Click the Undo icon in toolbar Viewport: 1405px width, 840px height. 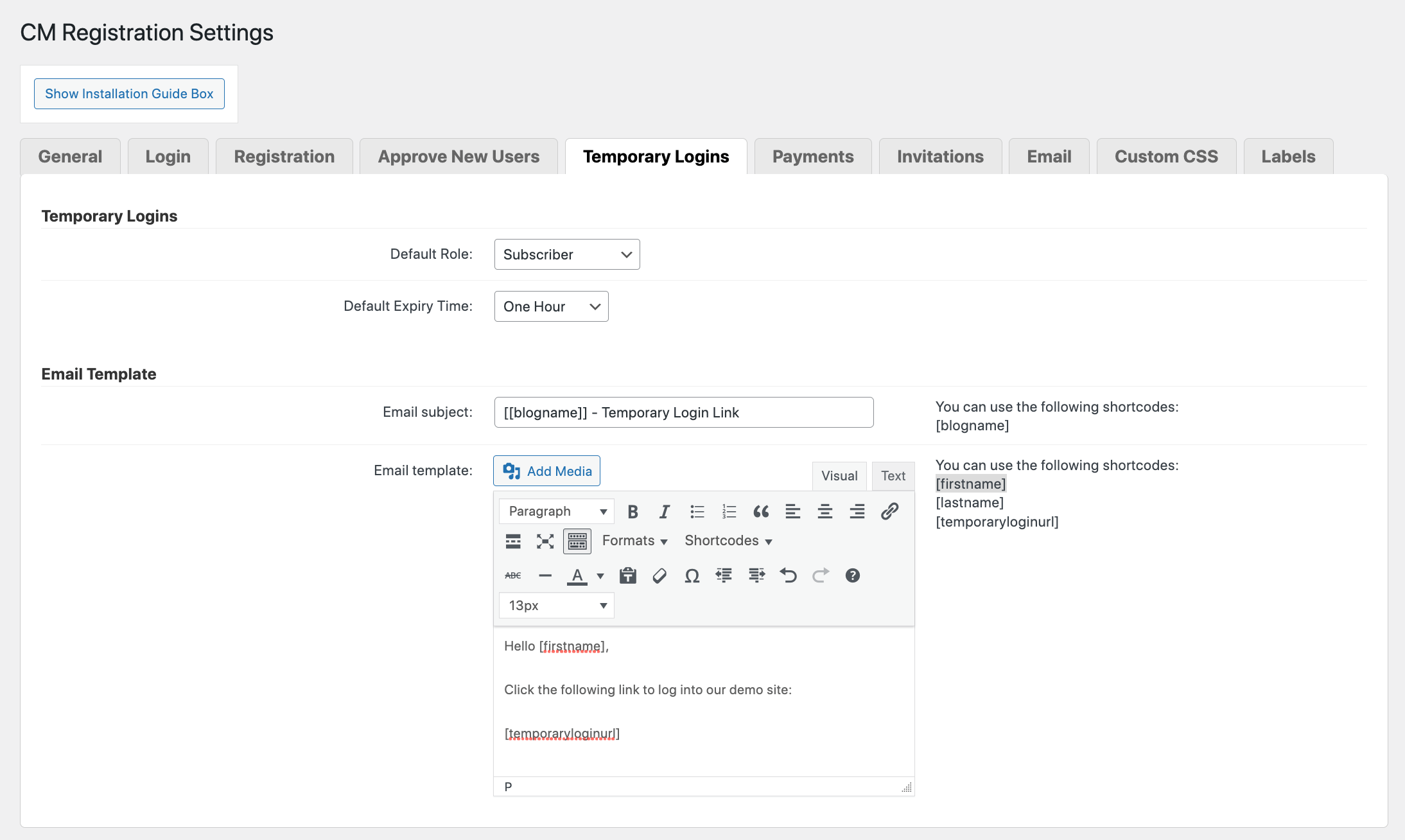[789, 574]
